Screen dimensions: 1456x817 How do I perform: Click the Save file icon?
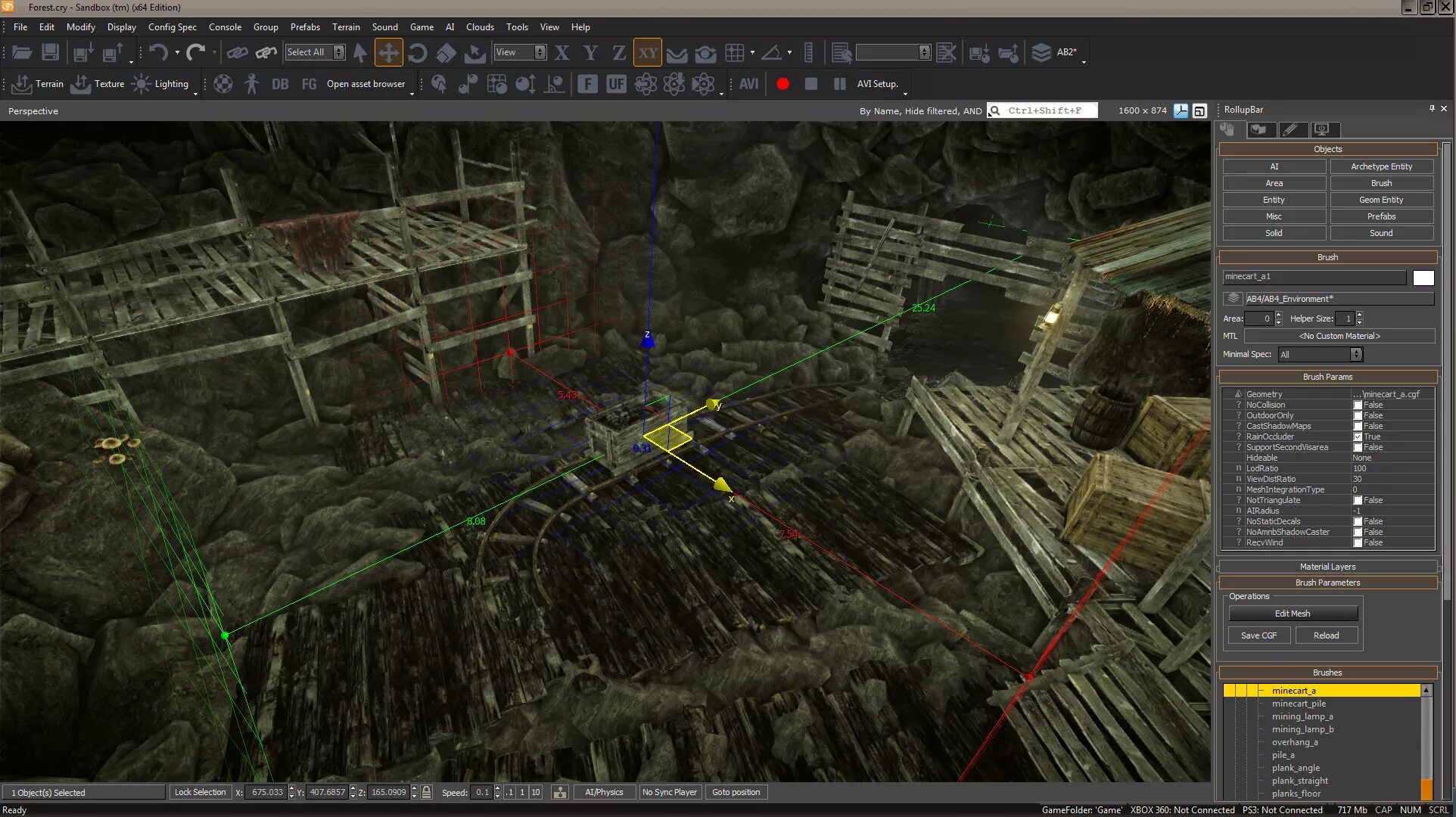pos(50,52)
